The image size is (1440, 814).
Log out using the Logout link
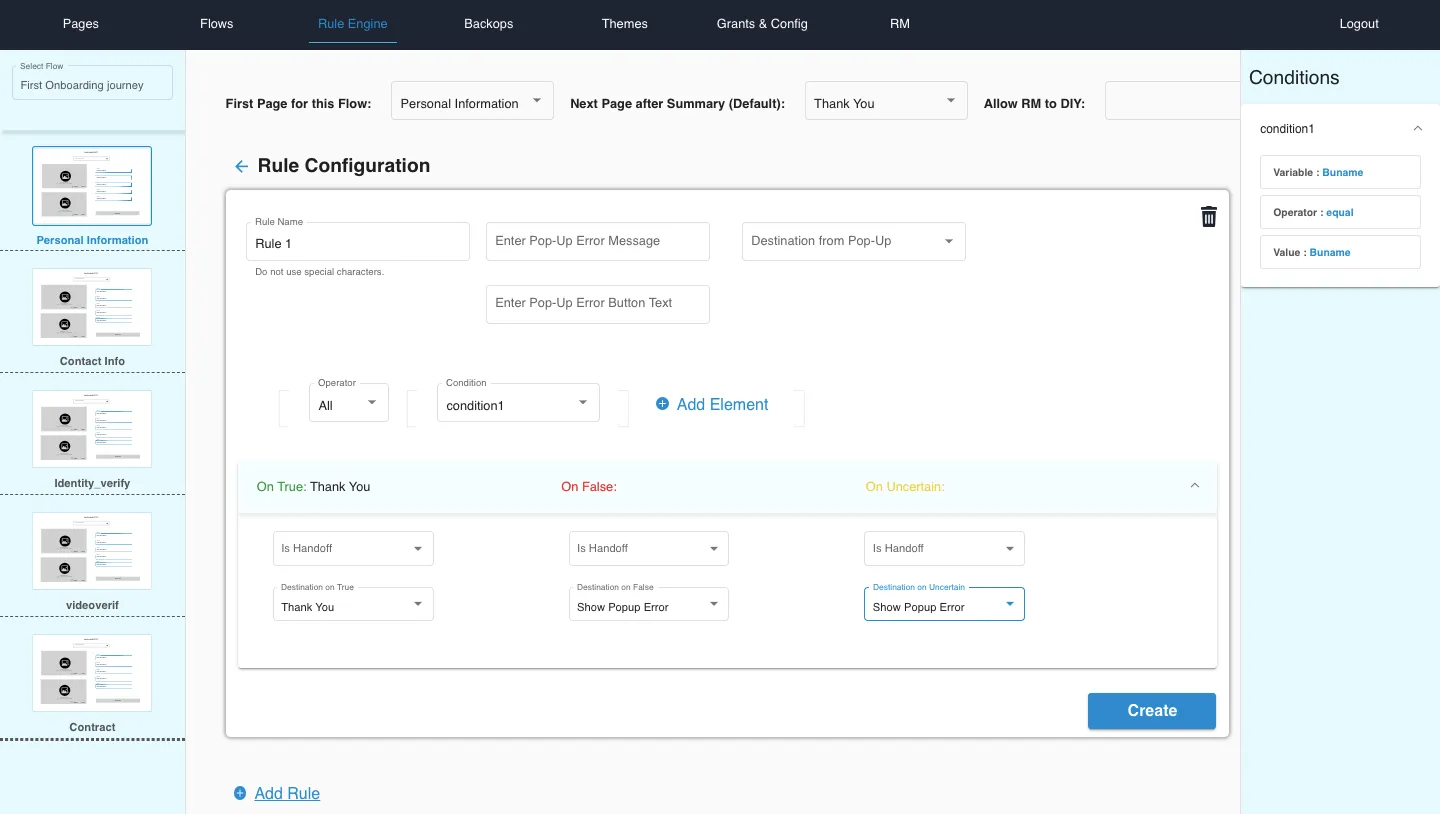[x=1359, y=24]
